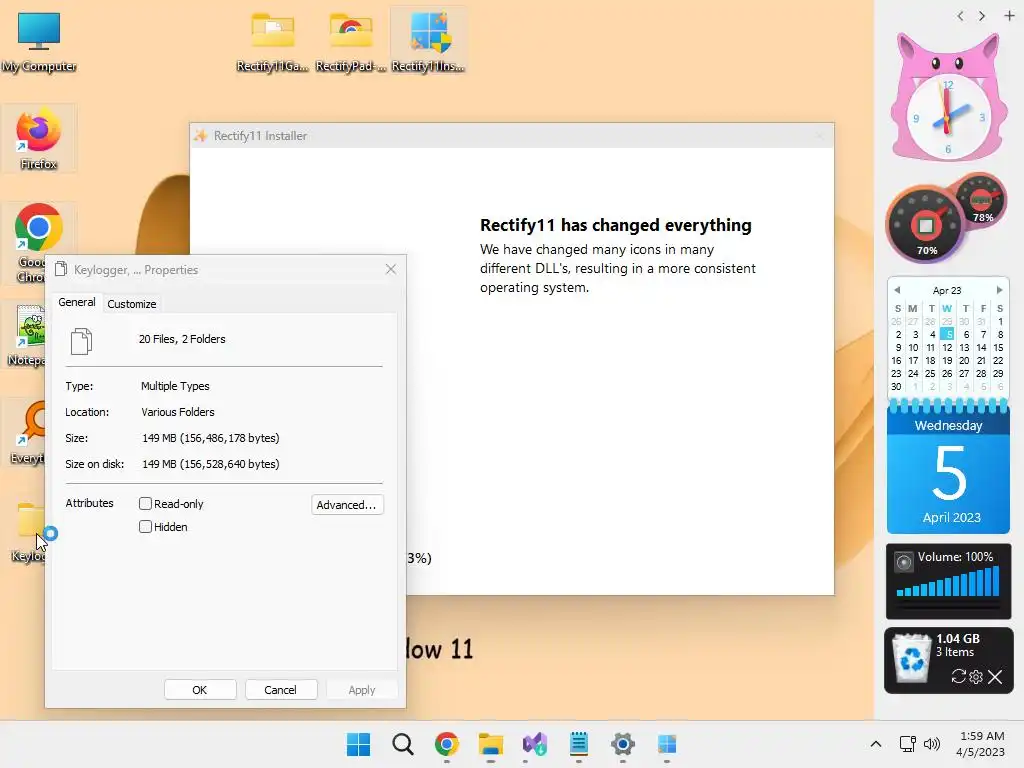Close the recycle bin widget
Image resolution: width=1024 pixels, height=768 pixels.
click(995, 677)
